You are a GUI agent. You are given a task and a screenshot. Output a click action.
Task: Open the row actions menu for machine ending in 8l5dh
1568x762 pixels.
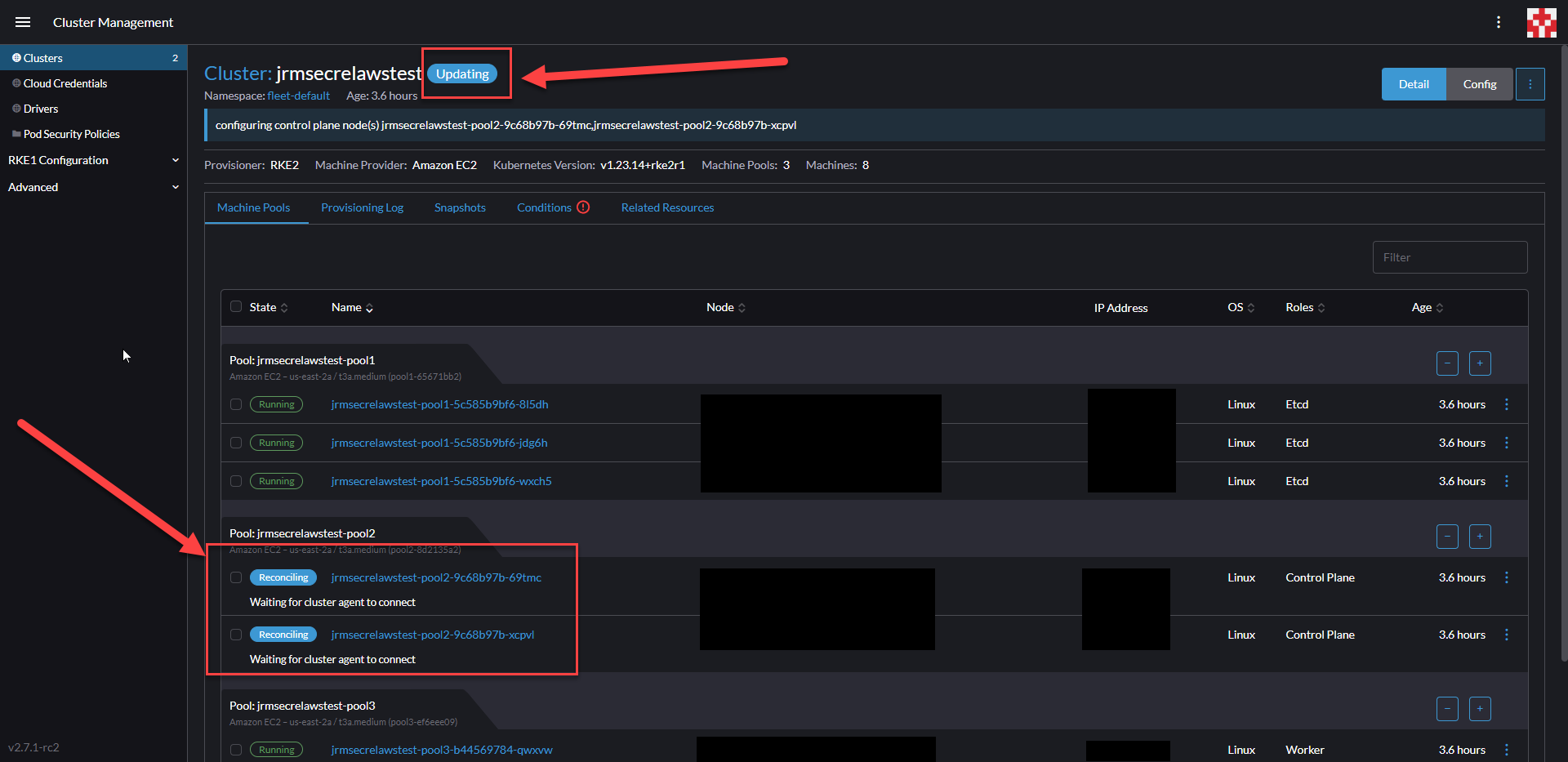tap(1507, 404)
